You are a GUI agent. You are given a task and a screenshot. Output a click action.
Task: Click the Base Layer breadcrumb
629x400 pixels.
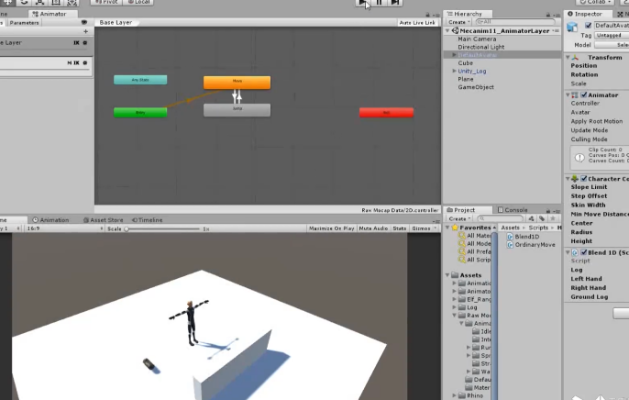pyautogui.click(x=116, y=22)
